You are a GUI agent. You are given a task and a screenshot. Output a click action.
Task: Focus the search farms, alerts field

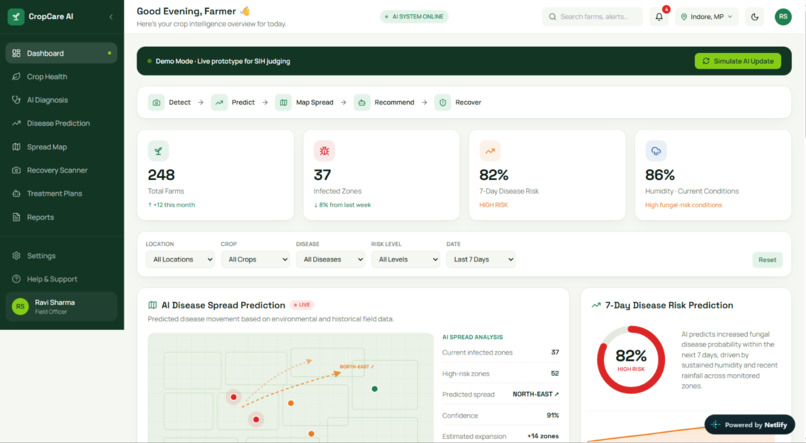tap(593, 16)
